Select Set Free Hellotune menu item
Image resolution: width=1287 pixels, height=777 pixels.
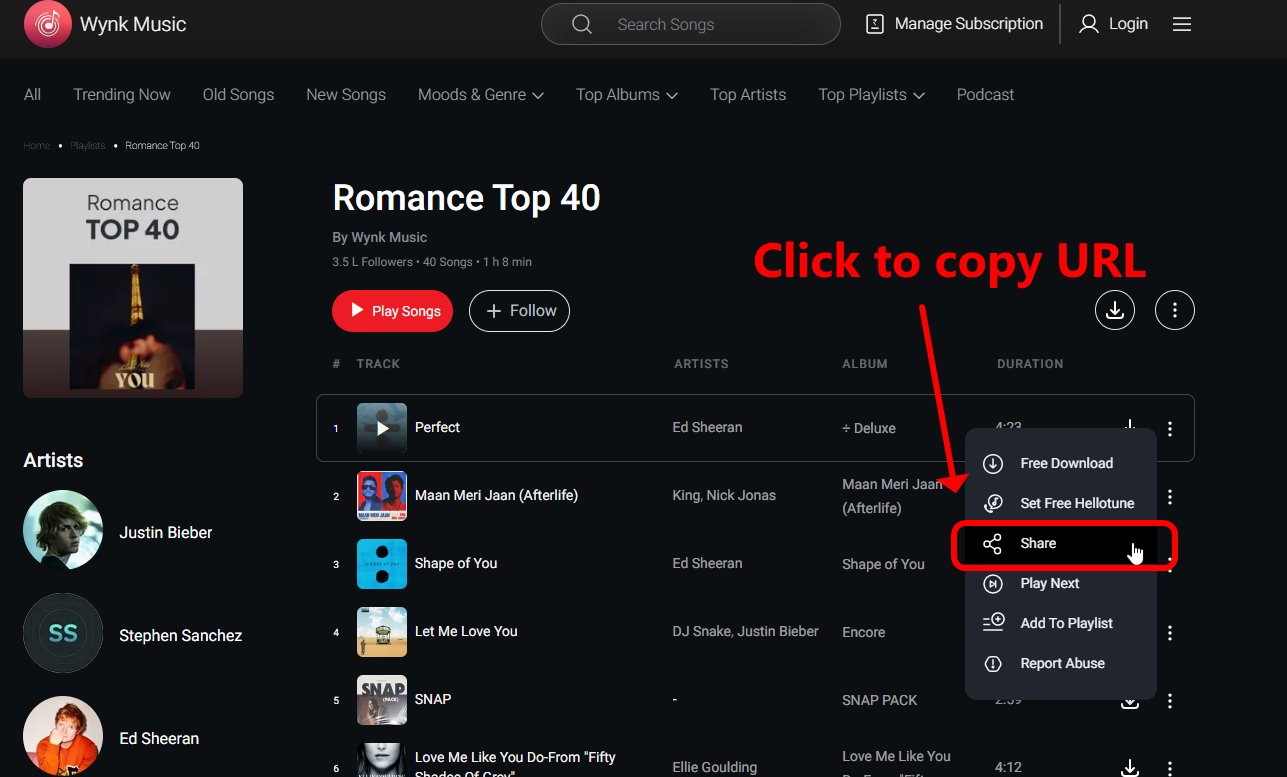click(1061, 503)
